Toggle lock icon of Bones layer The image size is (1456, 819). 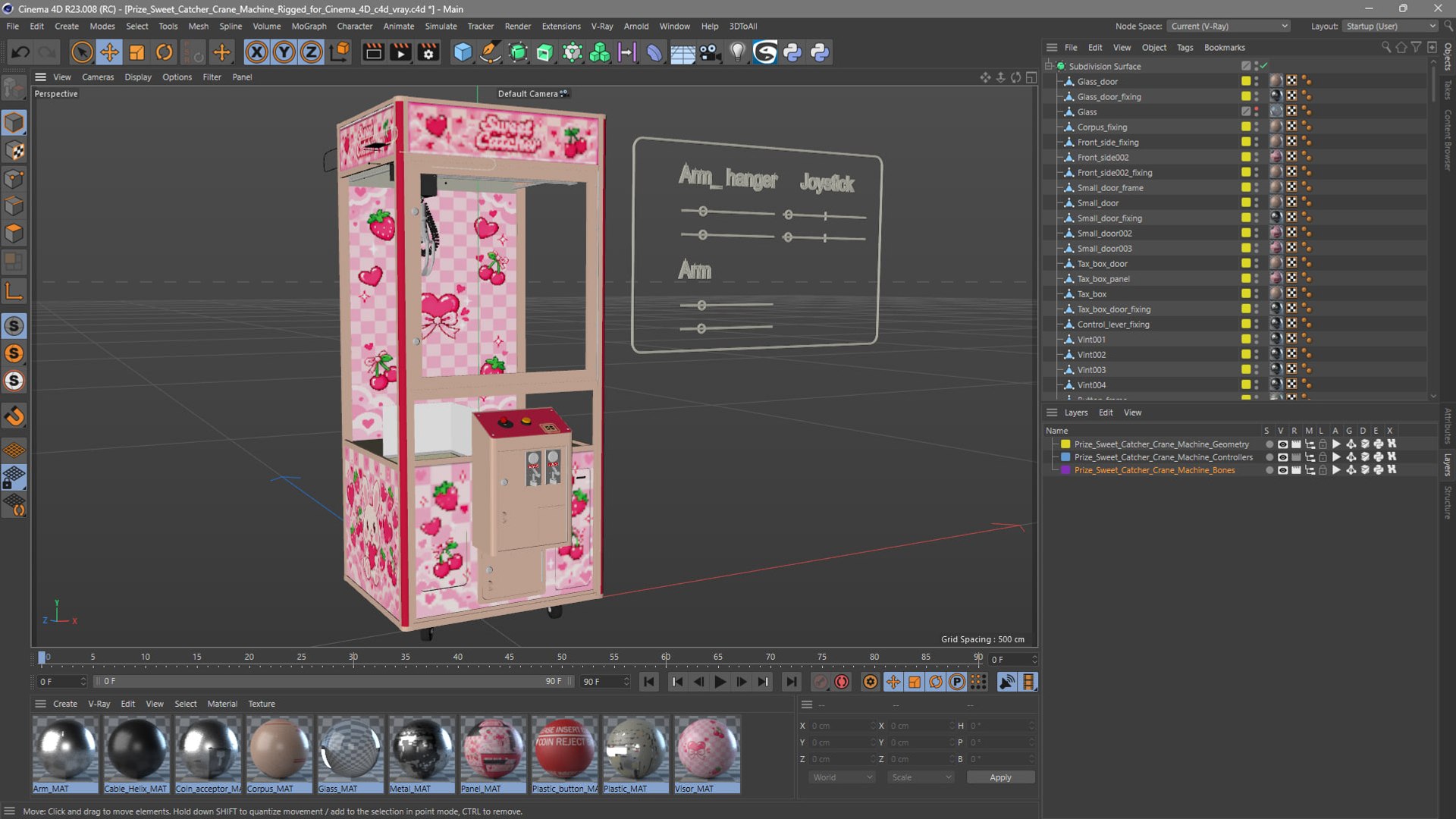1323,470
